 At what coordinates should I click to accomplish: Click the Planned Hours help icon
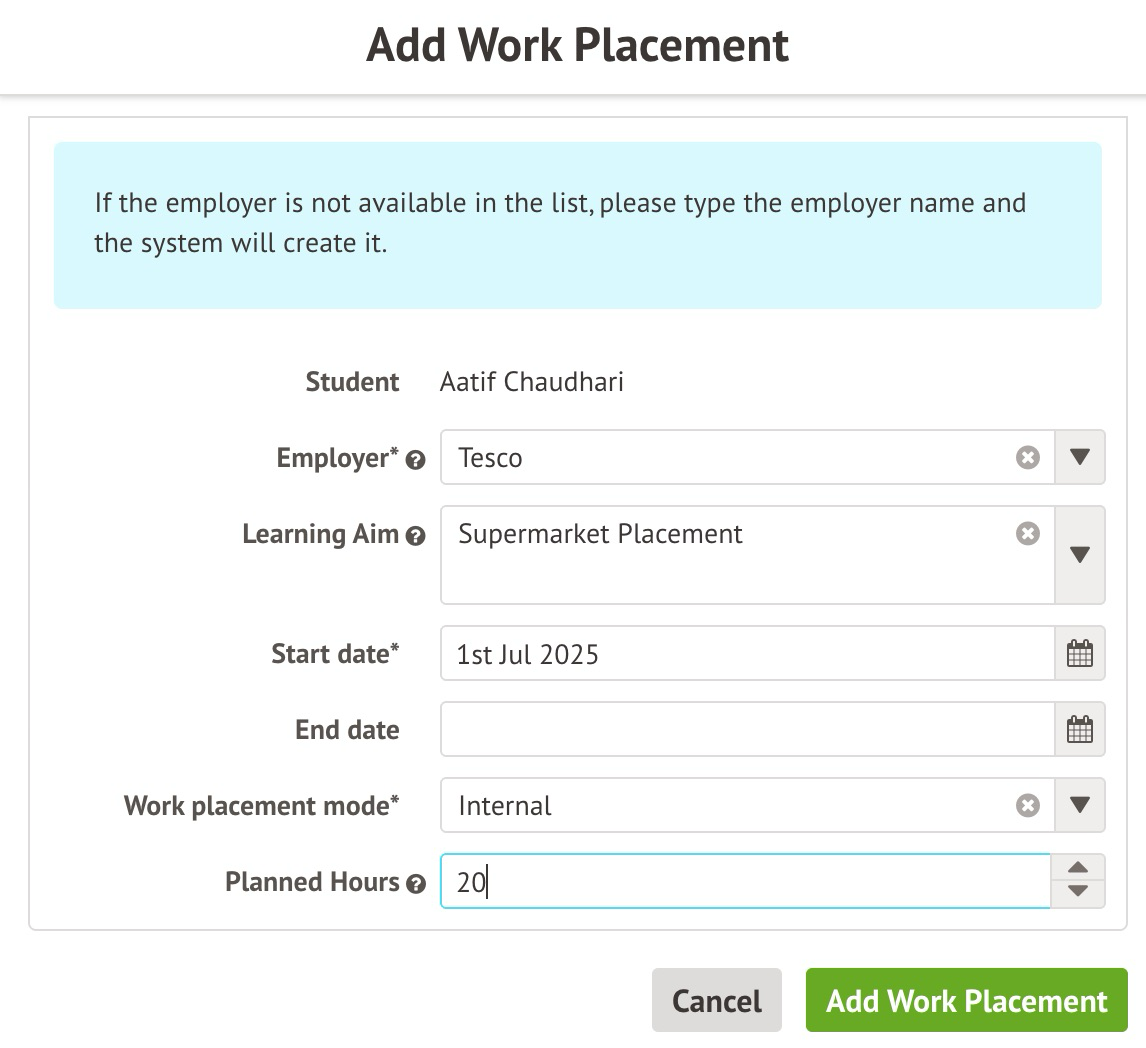pyautogui.click(x=416, y=884)
